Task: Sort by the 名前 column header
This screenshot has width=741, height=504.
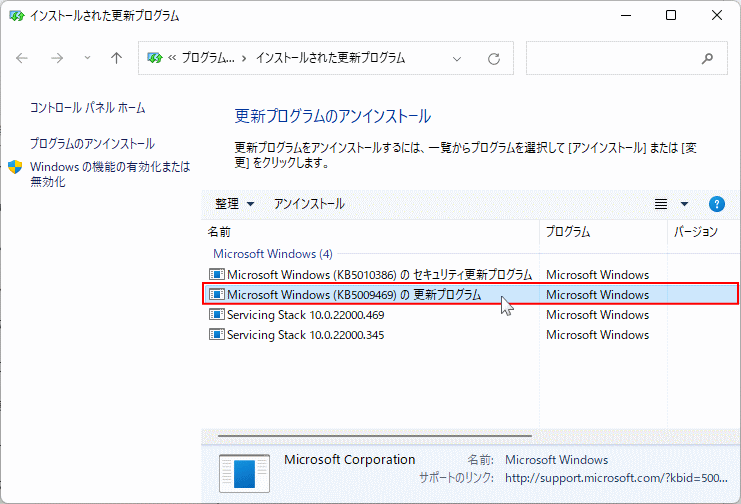Action: click(x=370, y=232)
